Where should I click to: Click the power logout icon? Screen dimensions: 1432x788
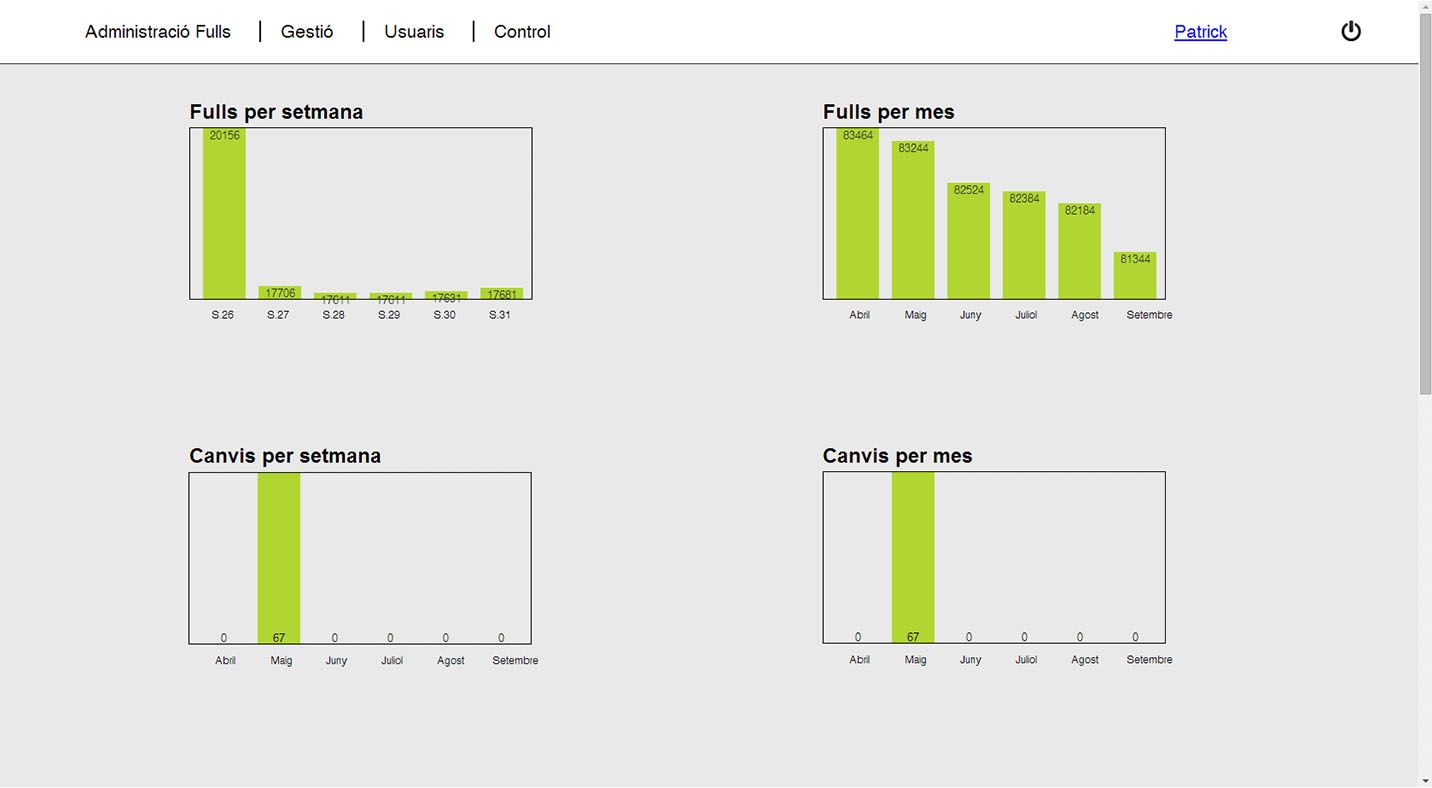[x=1350, y=31]
